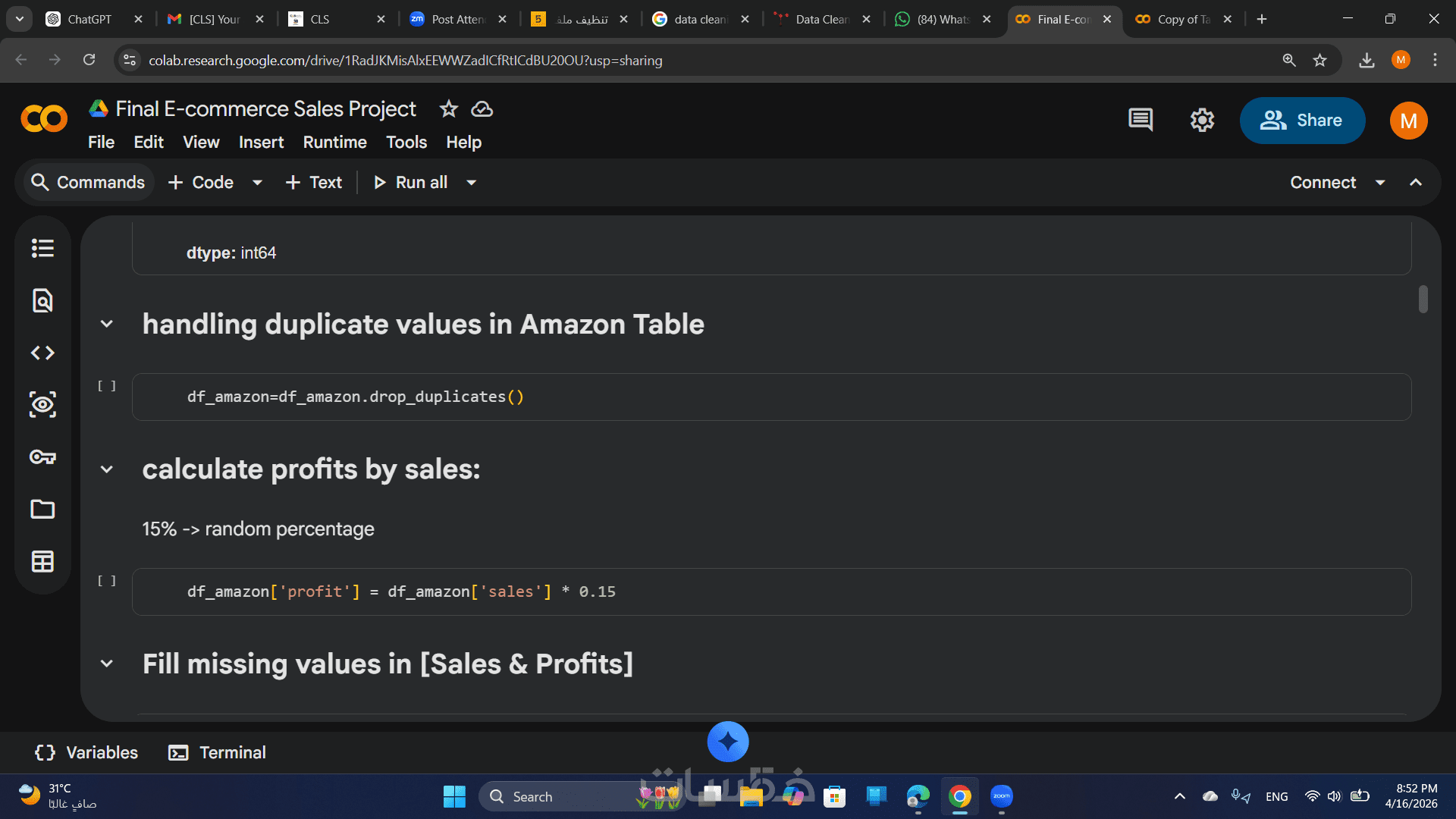Open the find and replace sidebar icon

click(42, 300)
